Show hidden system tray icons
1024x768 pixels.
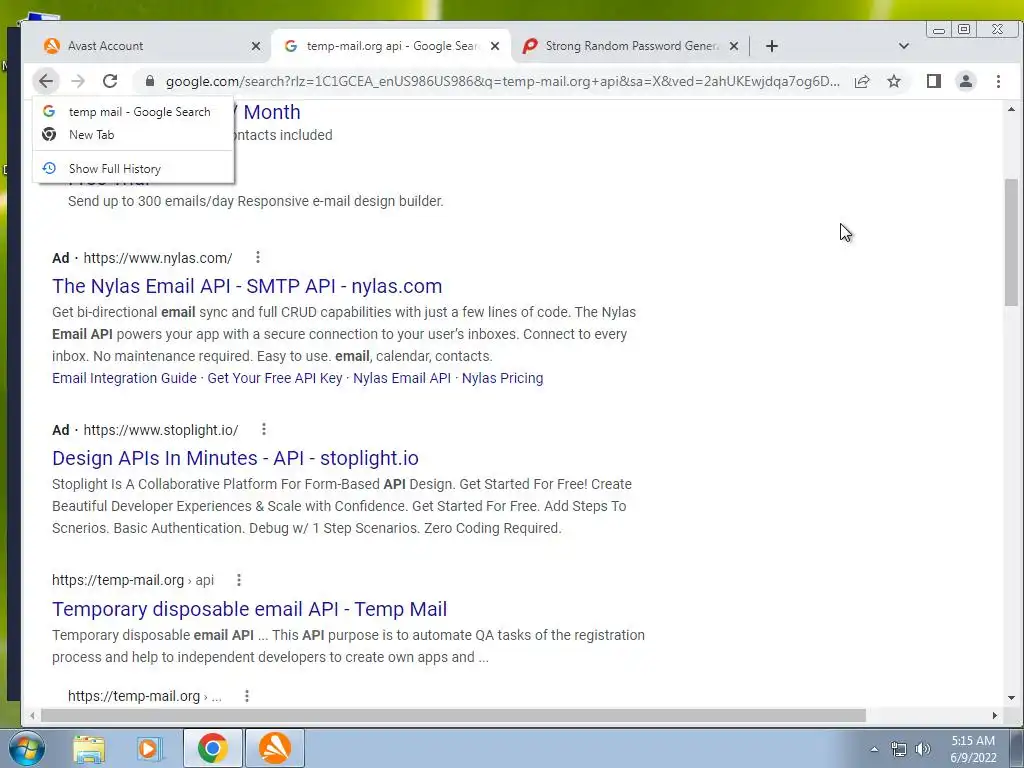[874, 749]
